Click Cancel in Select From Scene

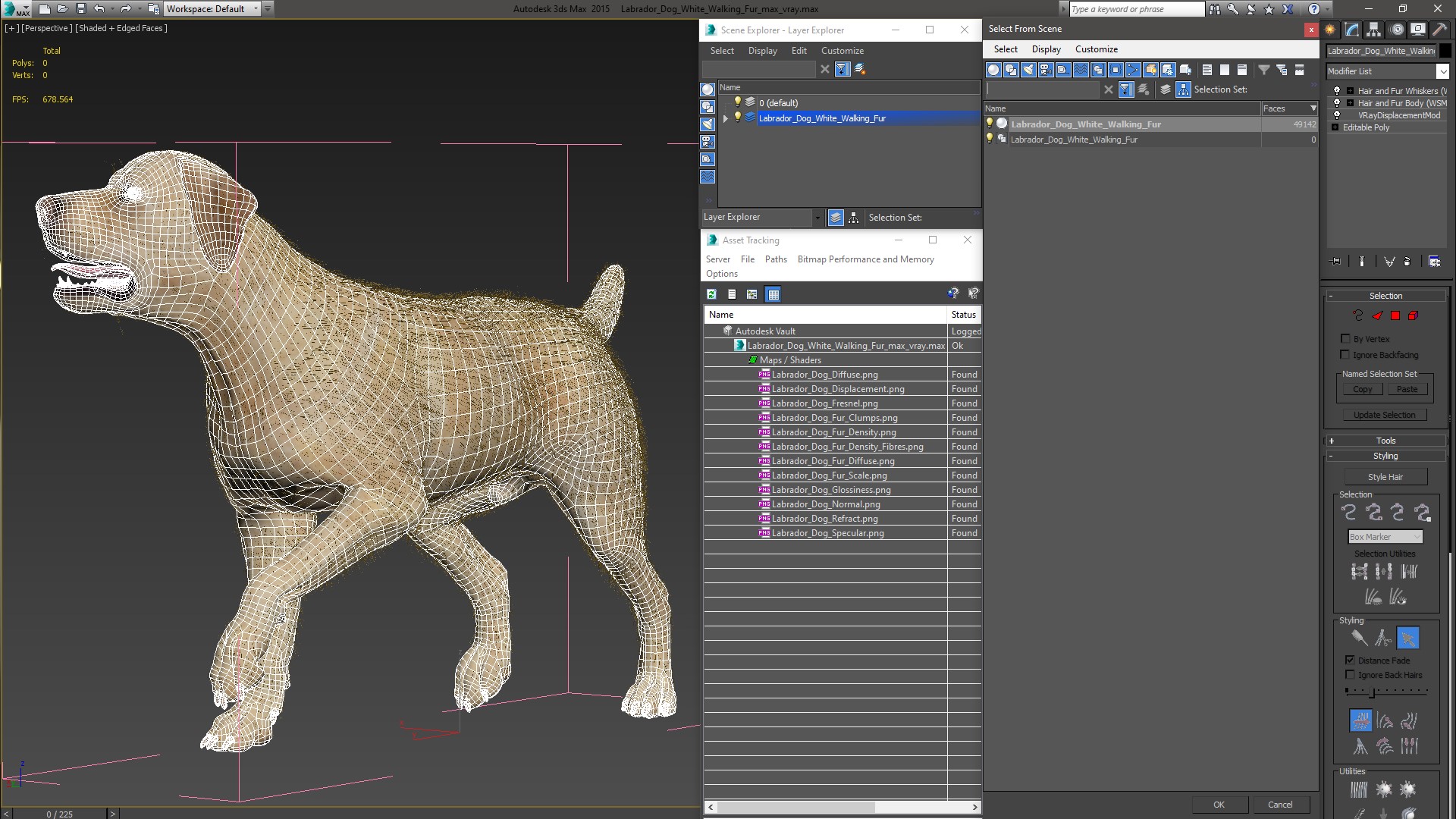pos(1280,805)
